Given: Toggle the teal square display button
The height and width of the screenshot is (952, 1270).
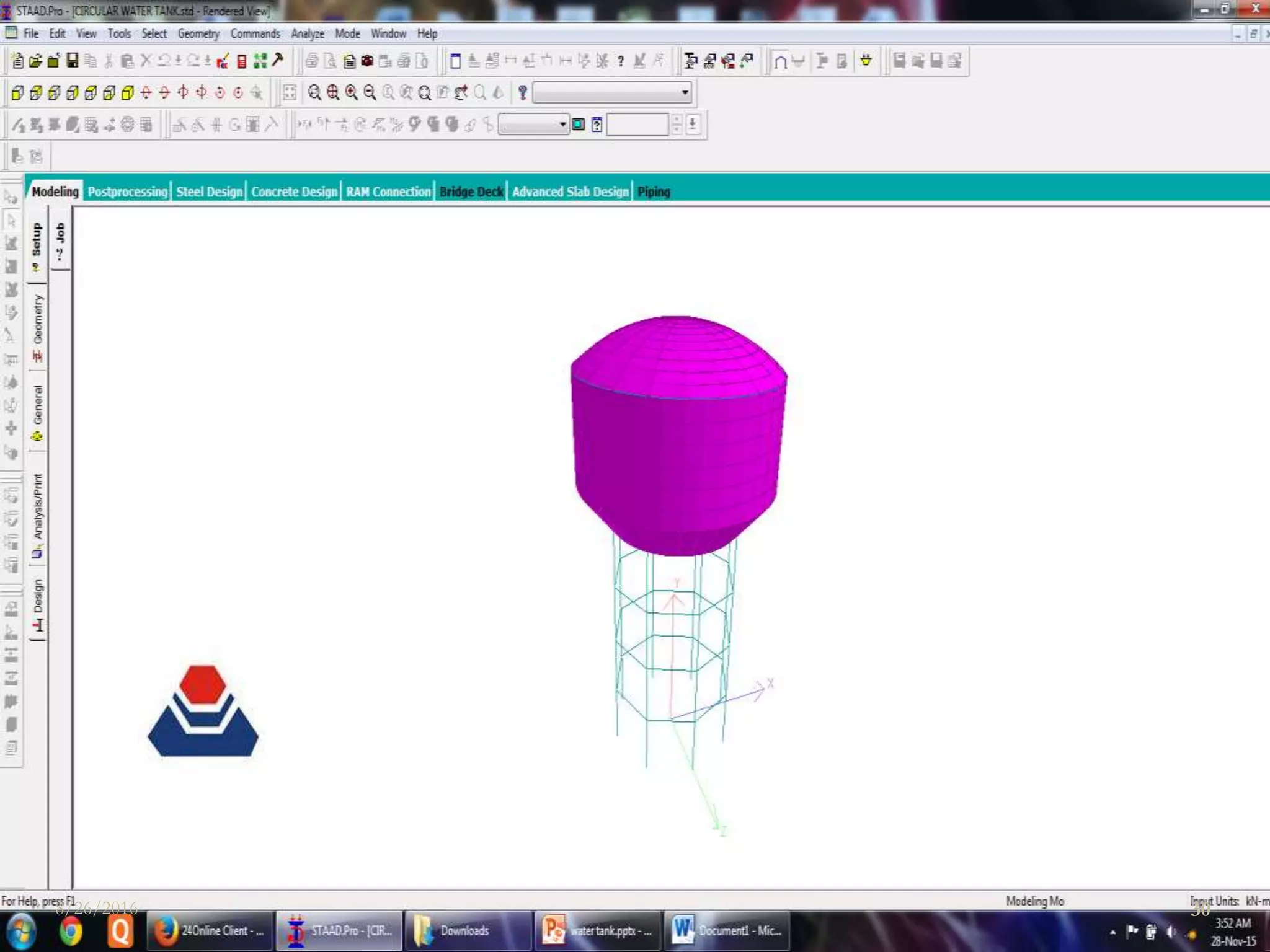Looking at the screenshot, I should click(578, 125).
